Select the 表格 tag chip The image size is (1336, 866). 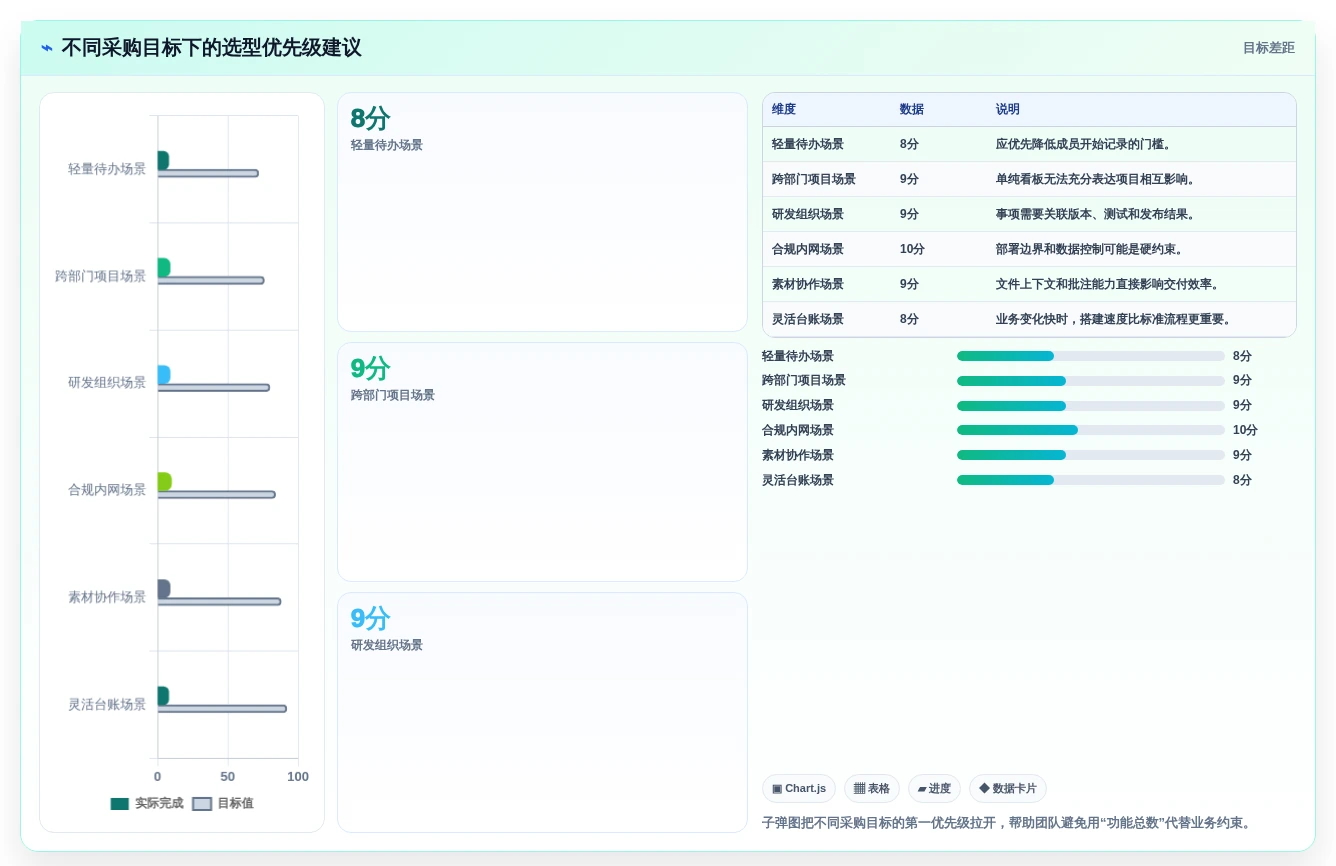tap(872, 788)
